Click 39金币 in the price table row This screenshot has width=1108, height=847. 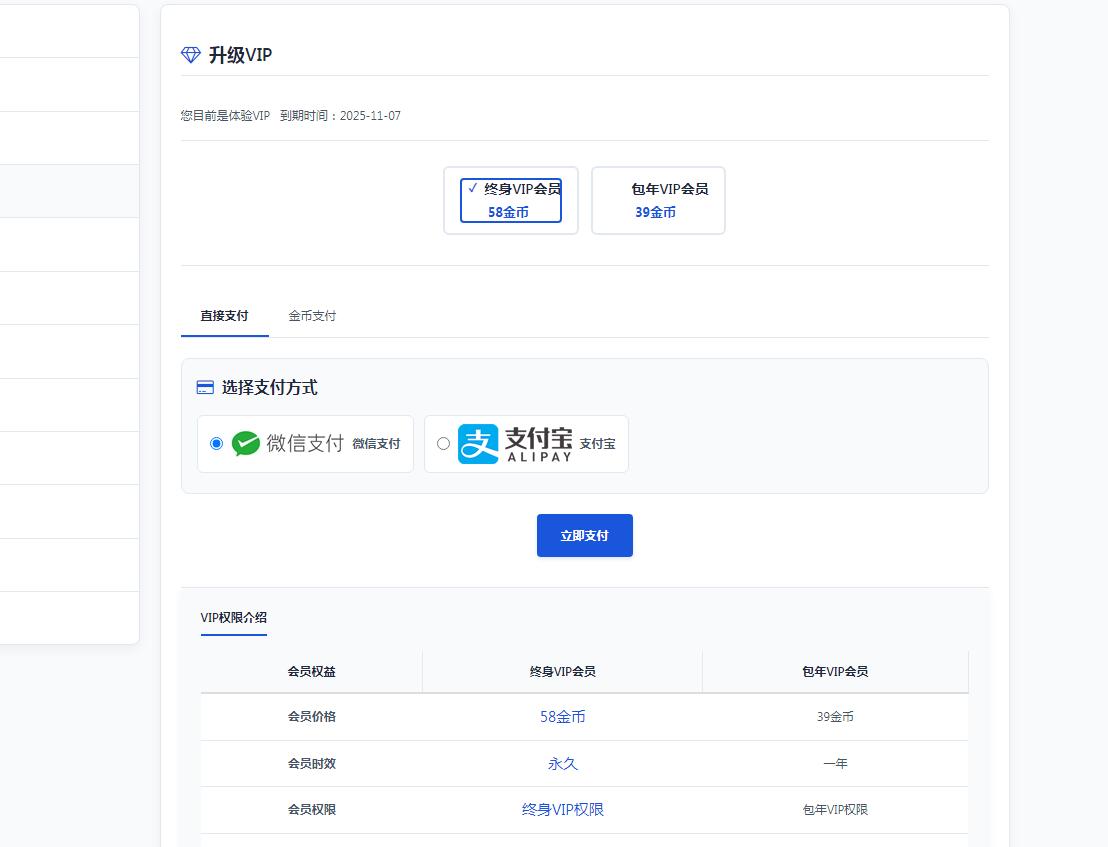pos(835,717)
